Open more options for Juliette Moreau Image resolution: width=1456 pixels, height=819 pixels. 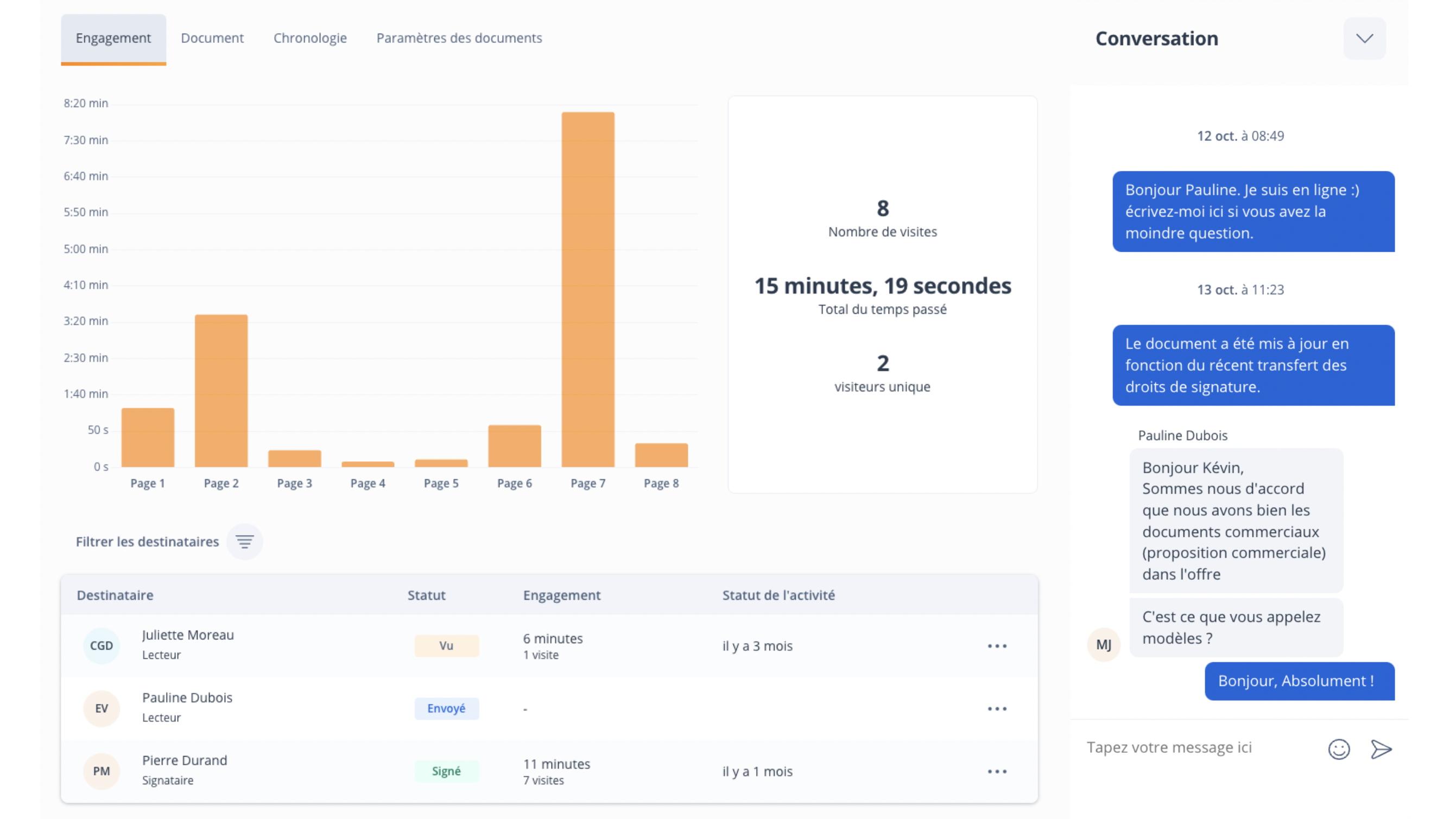[x=997, y=645]
